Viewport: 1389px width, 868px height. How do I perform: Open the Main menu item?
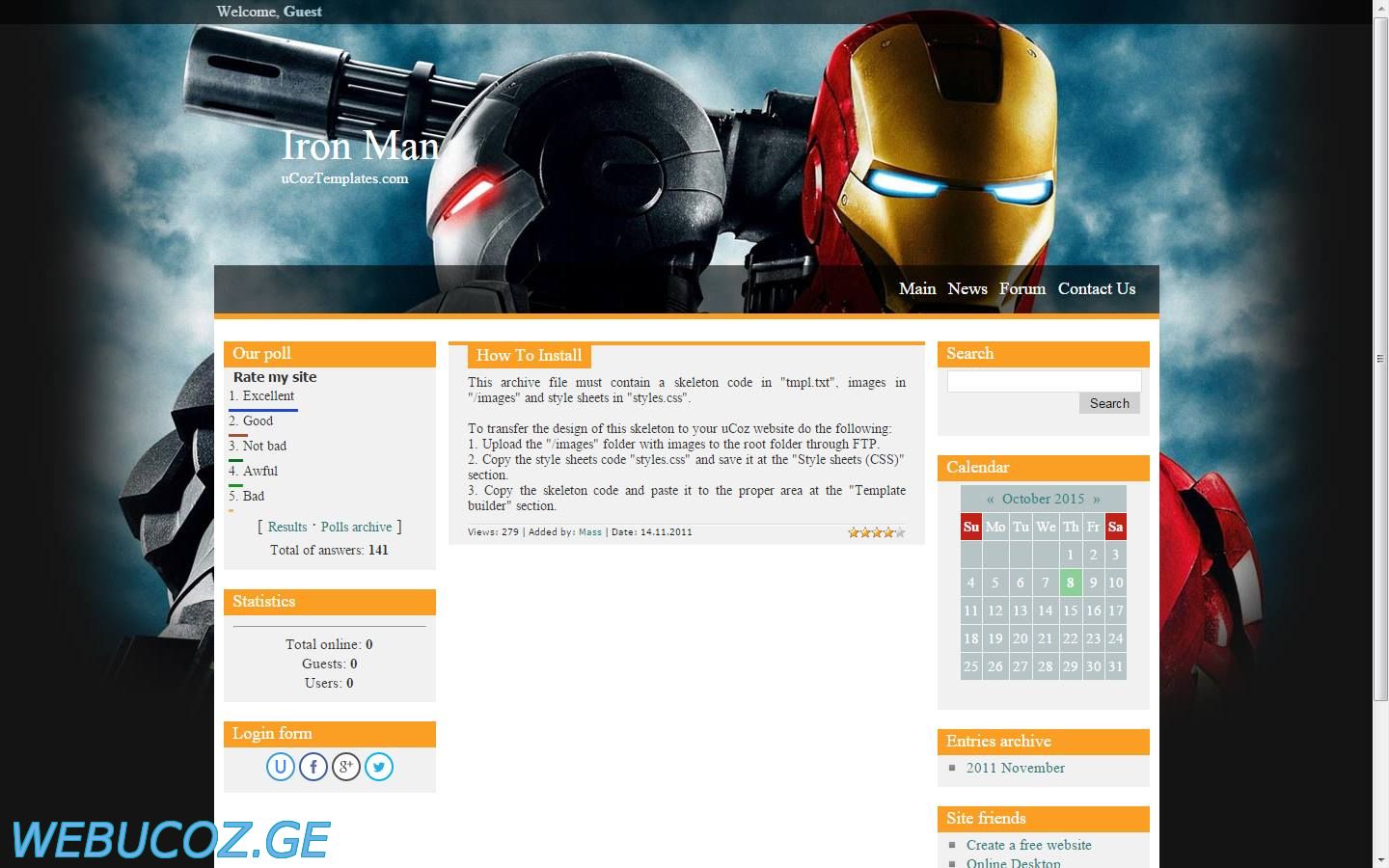(x=917, y=288)
